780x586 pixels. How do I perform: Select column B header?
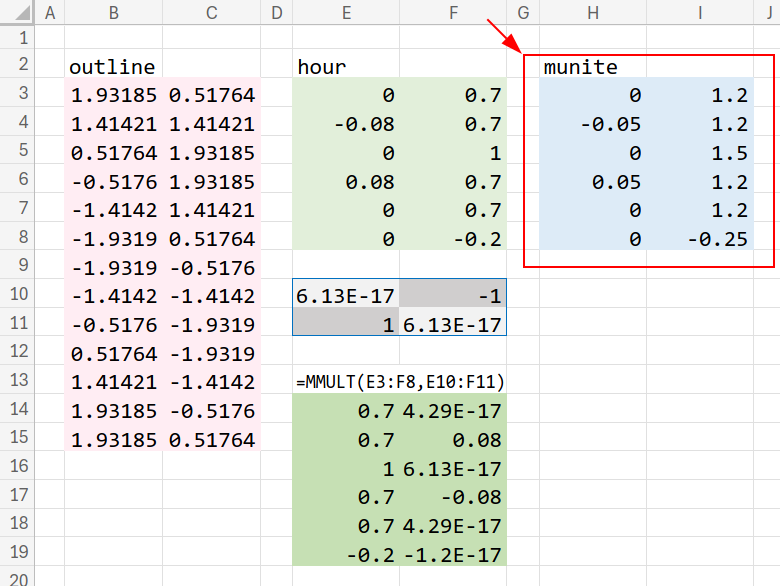click(113, 13)
